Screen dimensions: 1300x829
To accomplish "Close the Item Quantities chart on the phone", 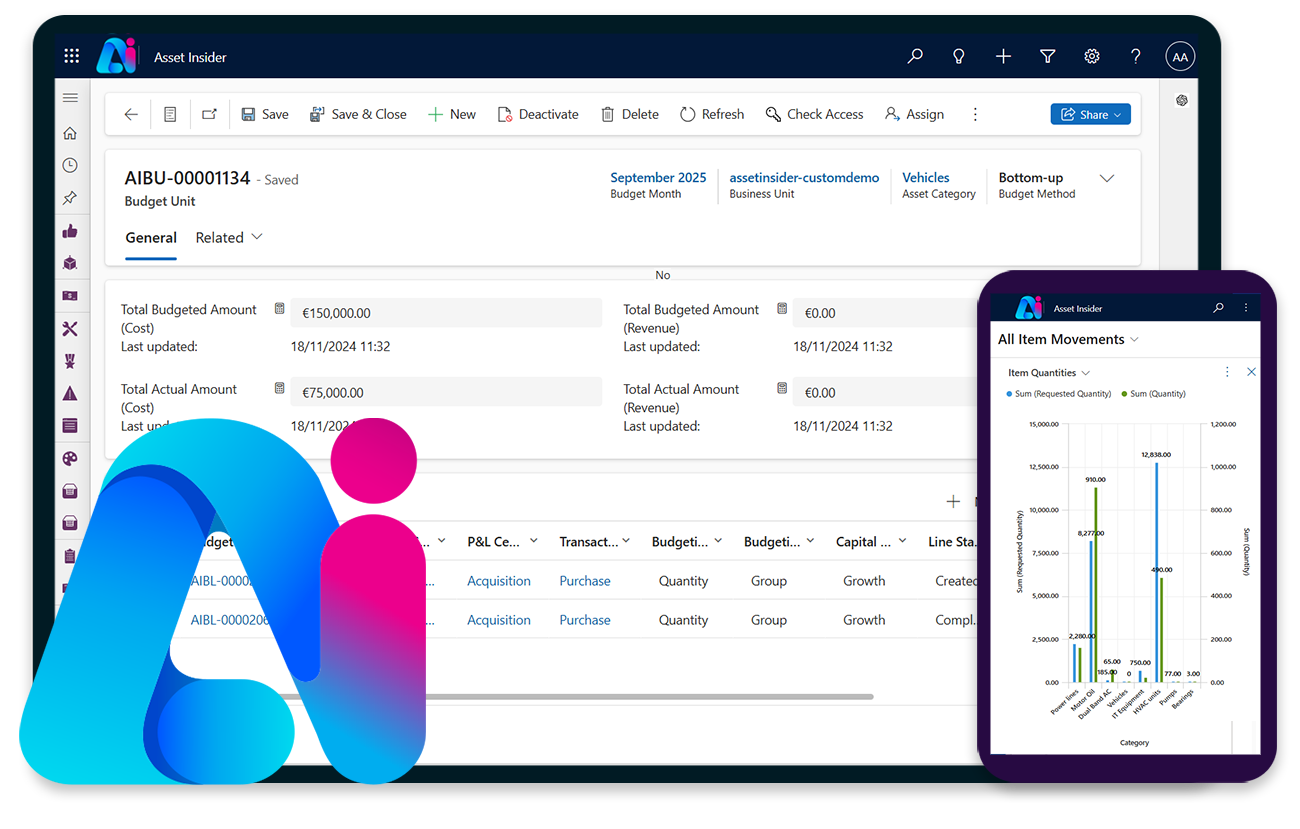I will [x=1251, y=372].
